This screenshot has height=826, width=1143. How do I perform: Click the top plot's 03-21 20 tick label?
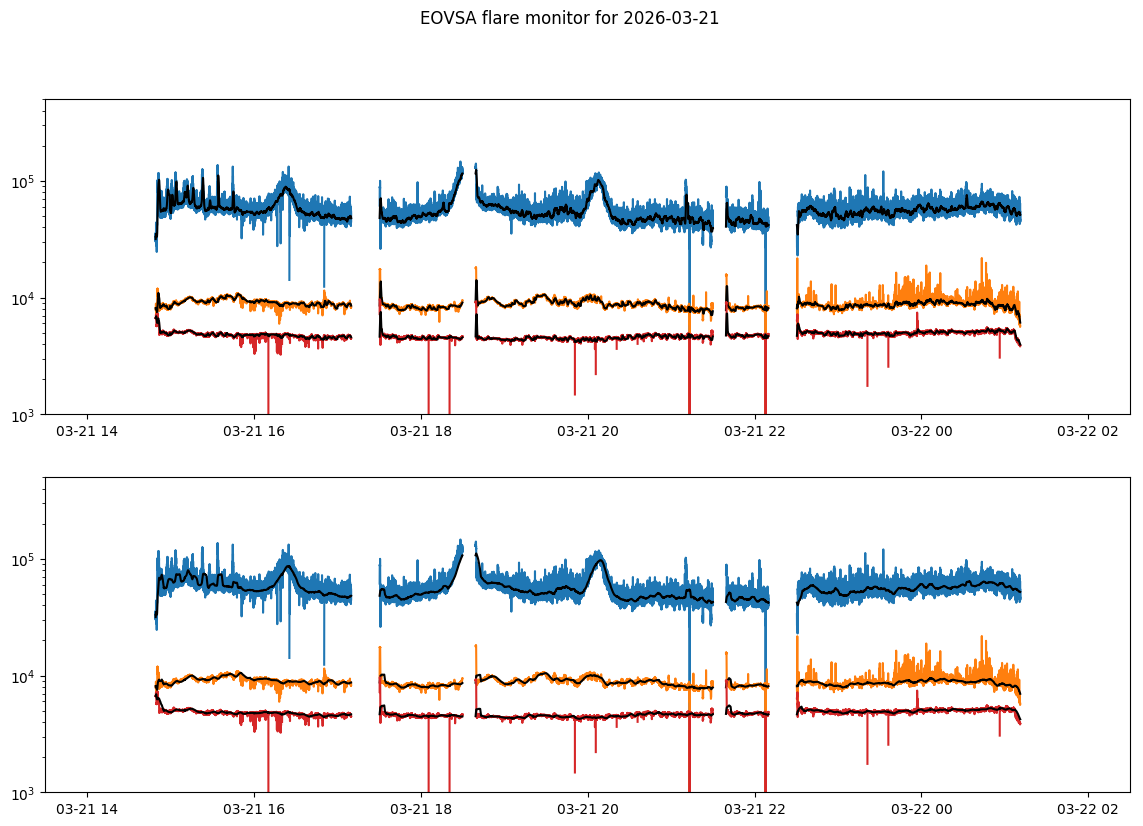(x=588, y=432)
